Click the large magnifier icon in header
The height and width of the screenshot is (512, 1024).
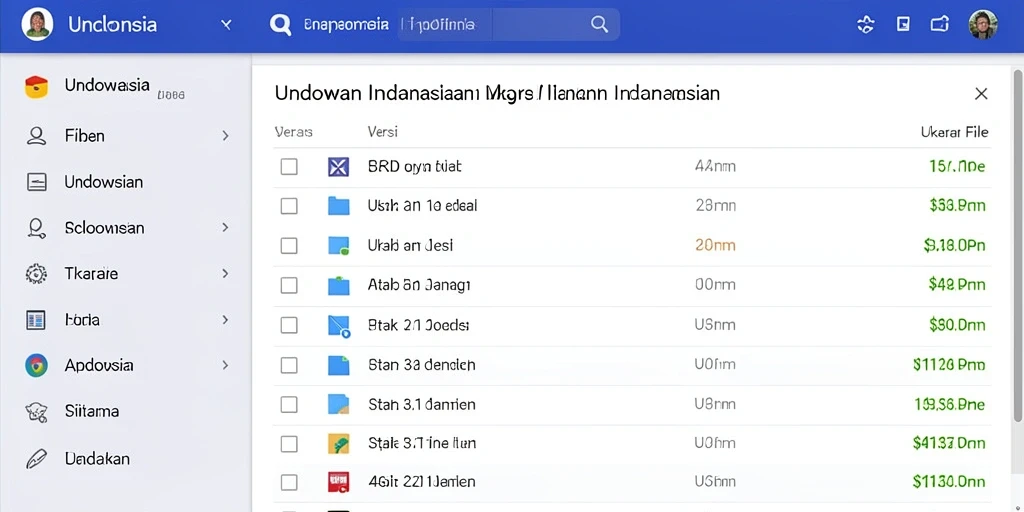pyautogui.click(x=280, y=25)
